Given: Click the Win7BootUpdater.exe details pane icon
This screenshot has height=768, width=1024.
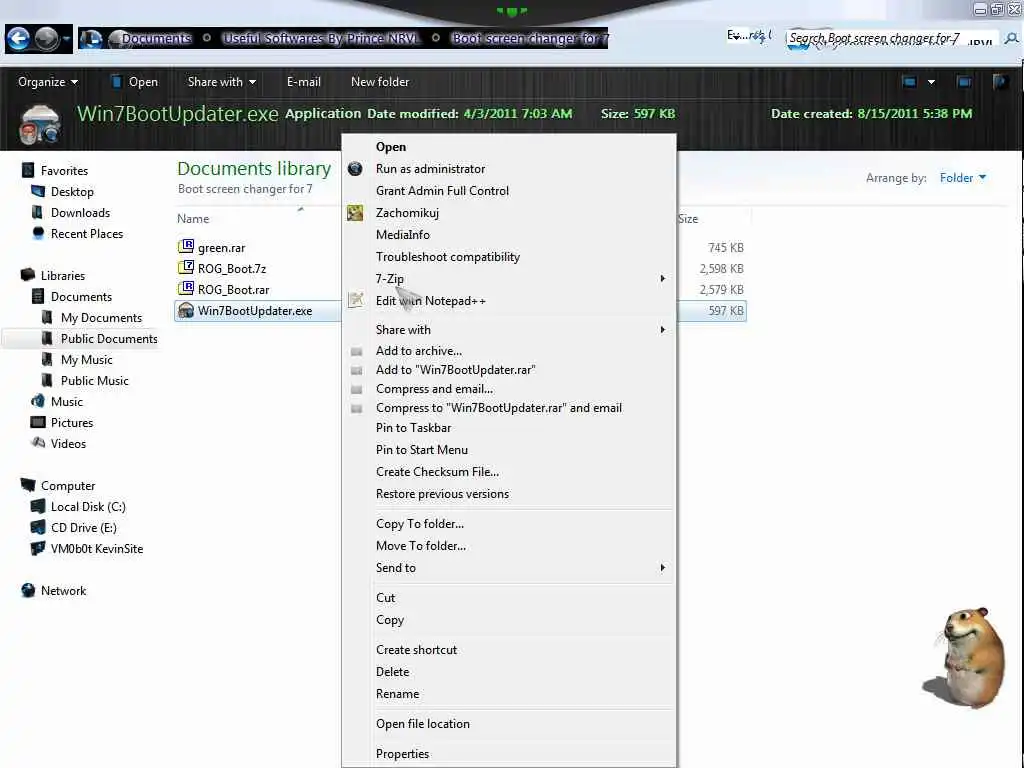Looking at the screenshot, I should tap(40, 124).
